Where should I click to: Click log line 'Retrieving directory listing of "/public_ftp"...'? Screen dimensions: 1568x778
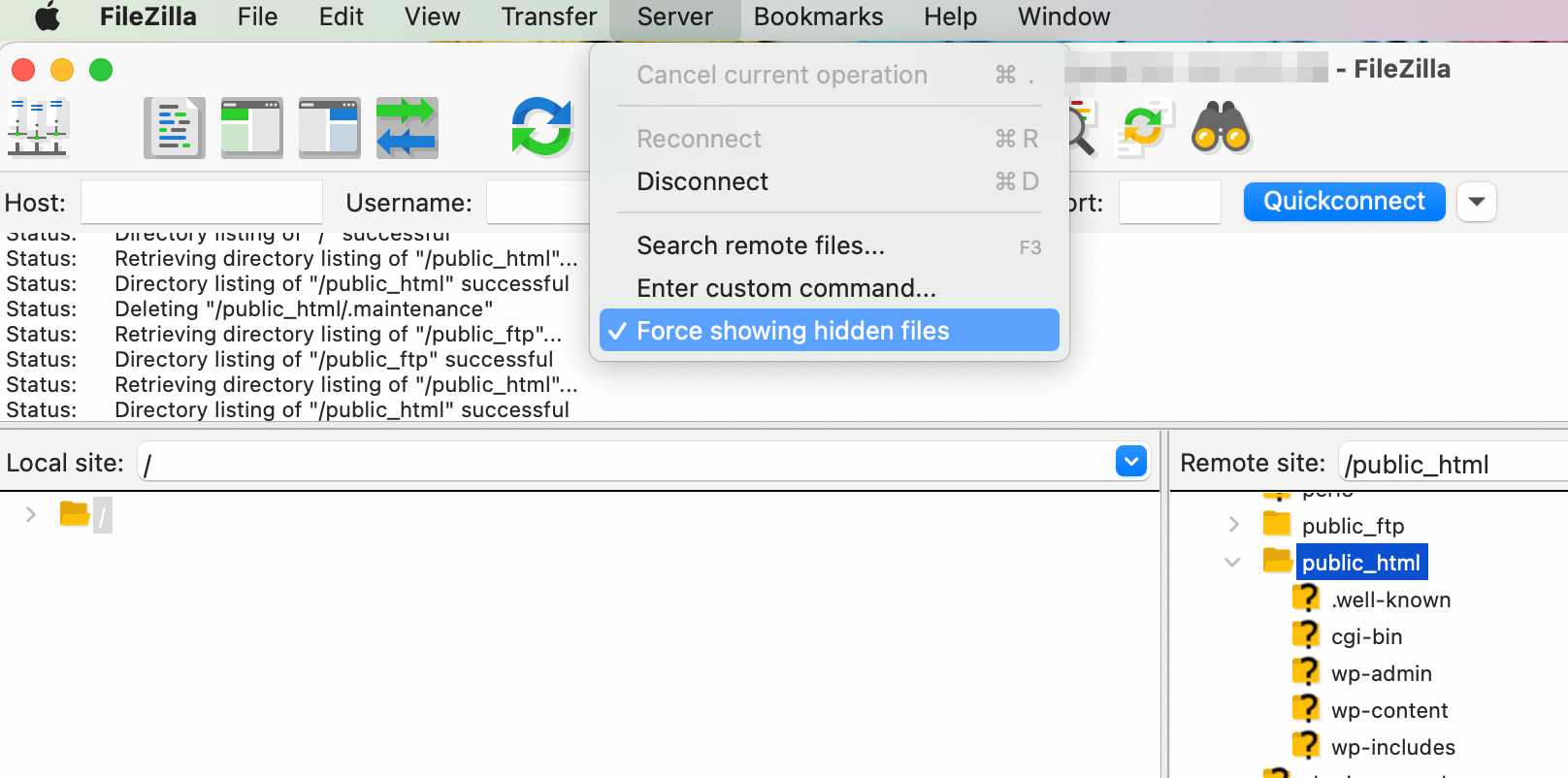(338, 334)
